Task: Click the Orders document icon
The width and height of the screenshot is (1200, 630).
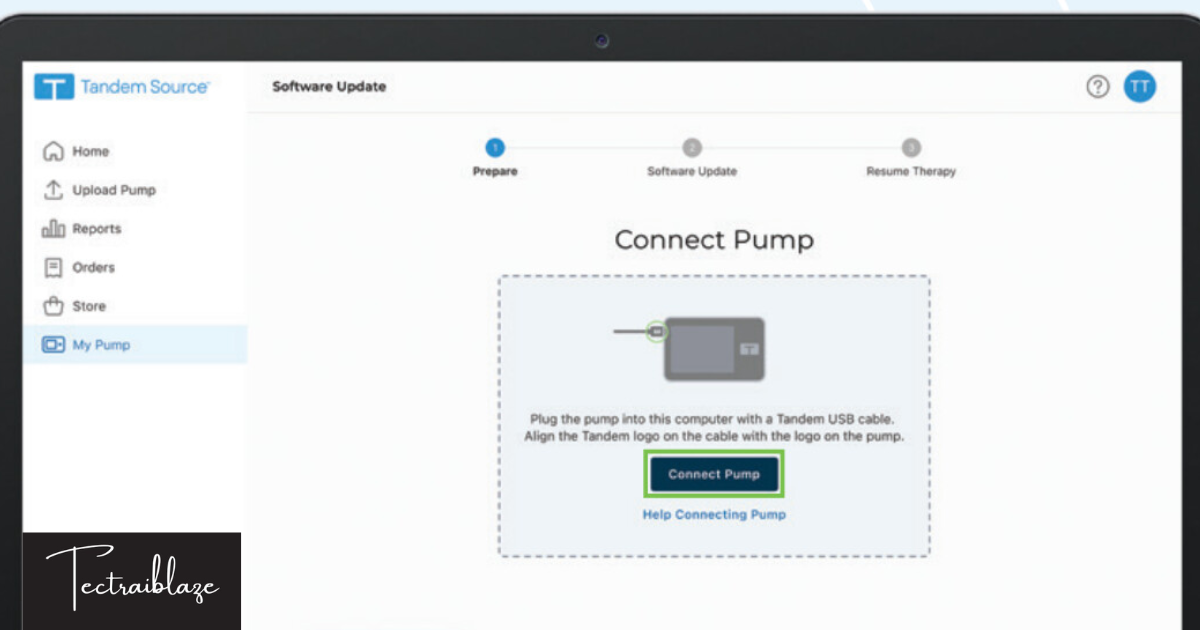Action: tap(53, 268)
